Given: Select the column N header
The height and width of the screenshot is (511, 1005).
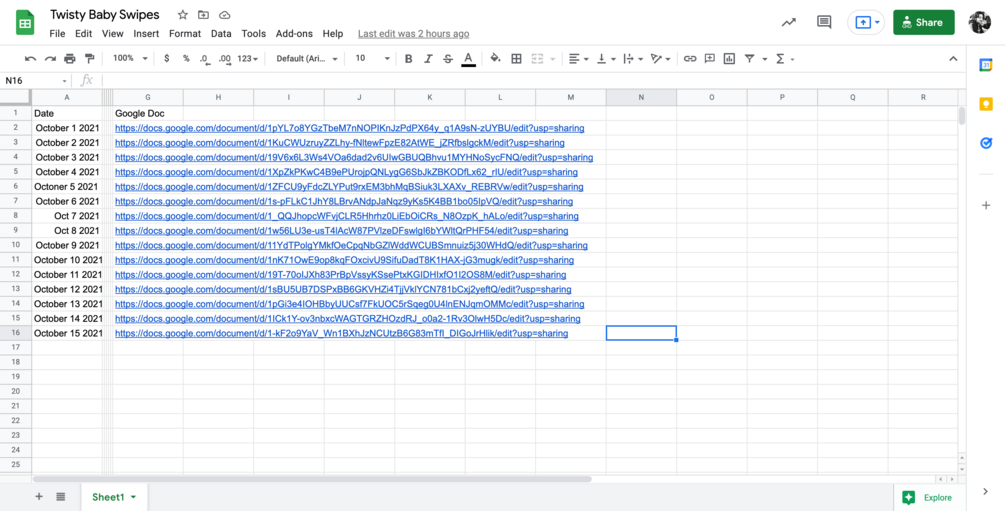Looking at the screenshot, I should pyautogui.click(x=641, y=97).
